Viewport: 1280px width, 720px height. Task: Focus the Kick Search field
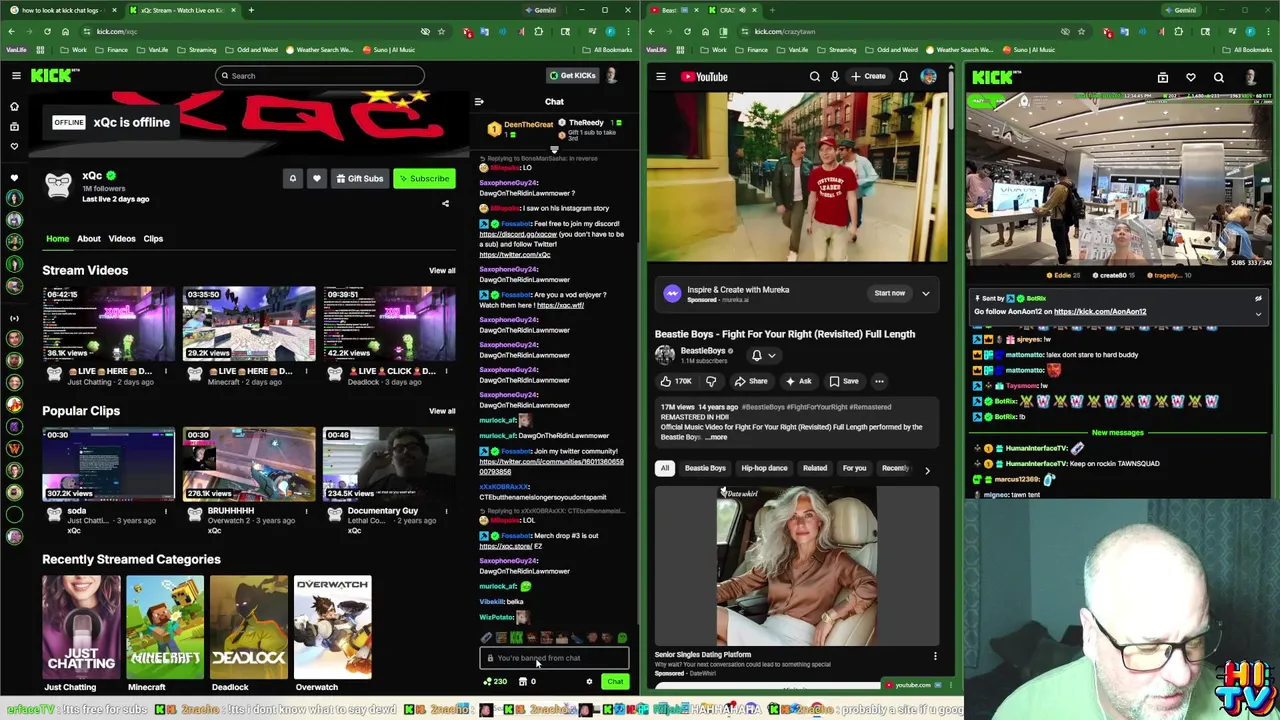point(320,75)
